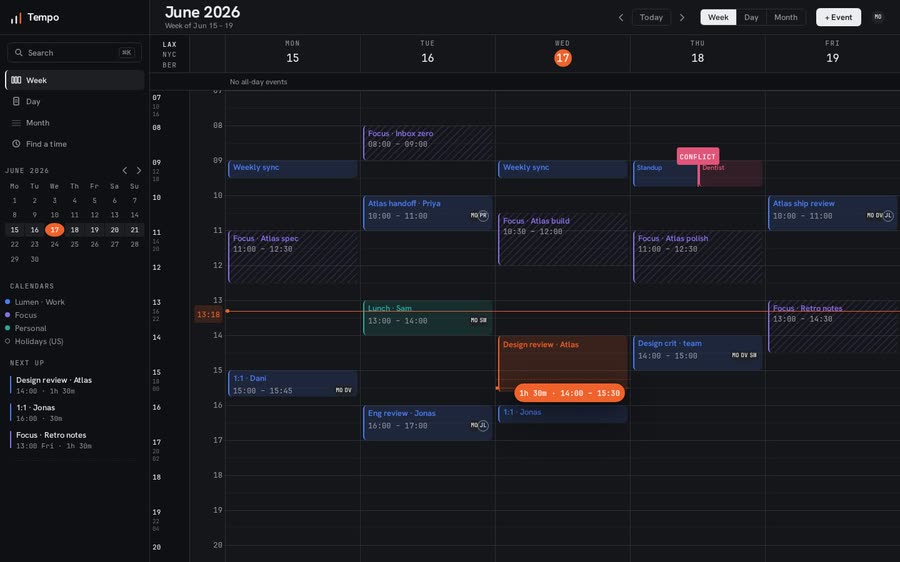Enable the Holidays (US) calendar
Viewport: 900px width, 562px height.
pyautogui.click(x=7, y=342)
